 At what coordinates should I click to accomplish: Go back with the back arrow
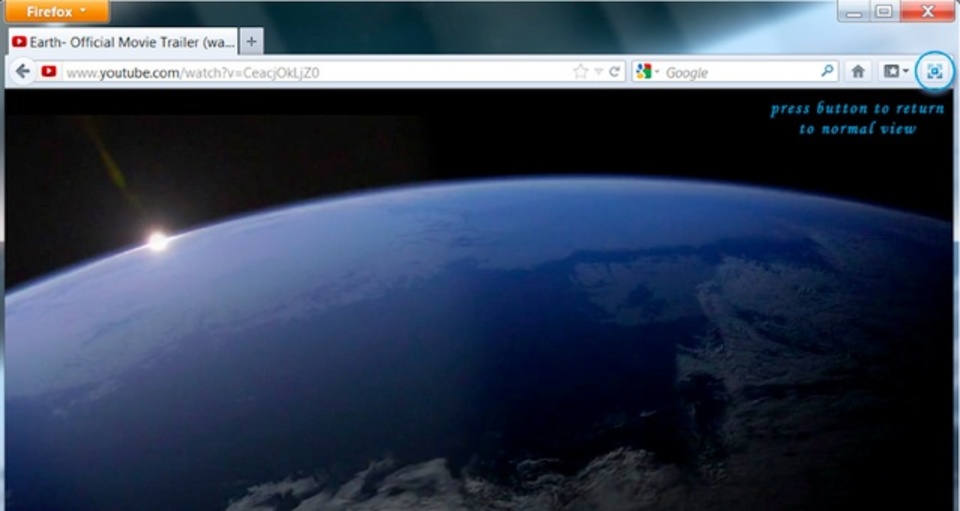click(x=23, y=72)
